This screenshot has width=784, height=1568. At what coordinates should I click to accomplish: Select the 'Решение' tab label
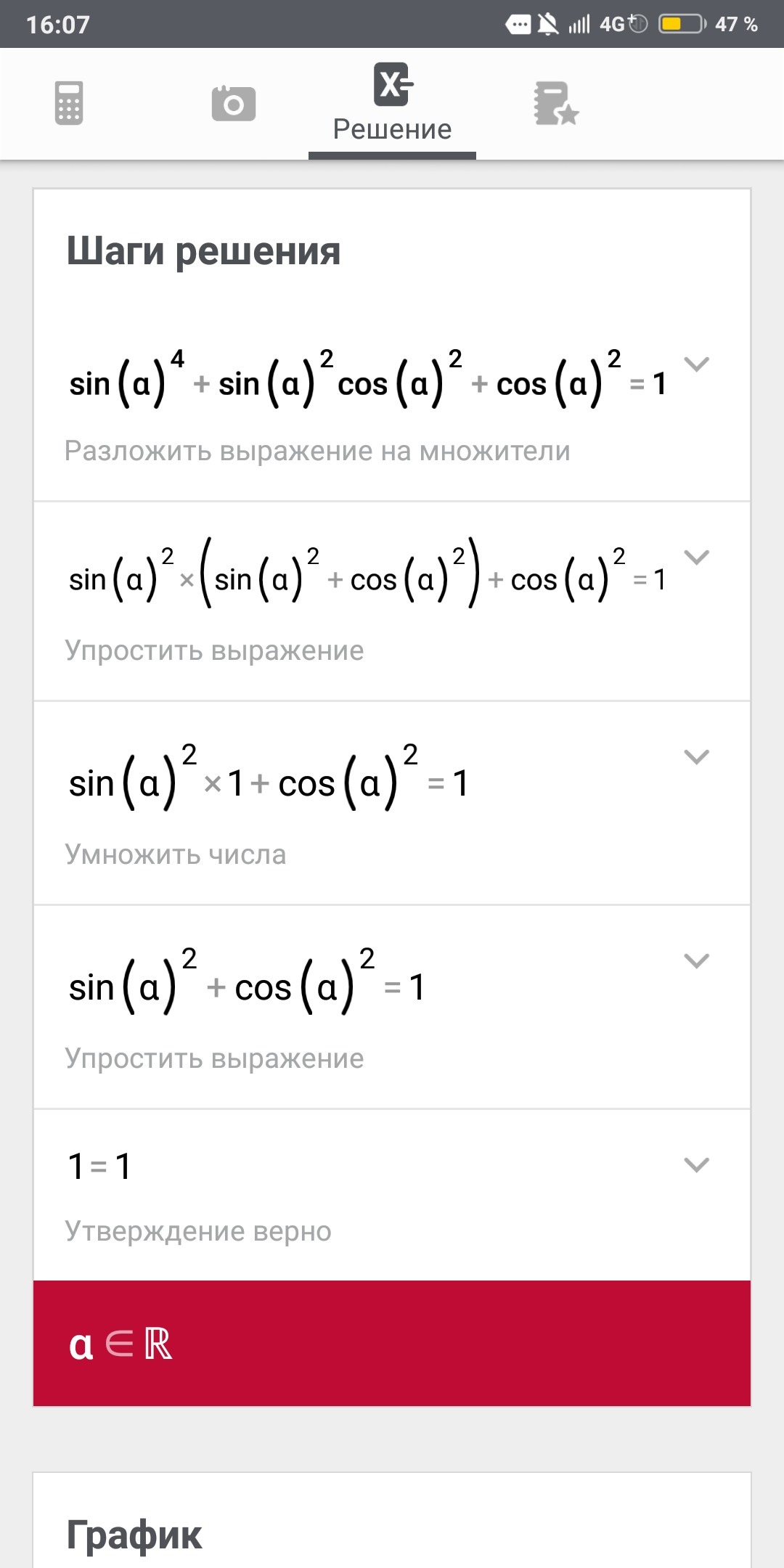click(x=392, y=129)
